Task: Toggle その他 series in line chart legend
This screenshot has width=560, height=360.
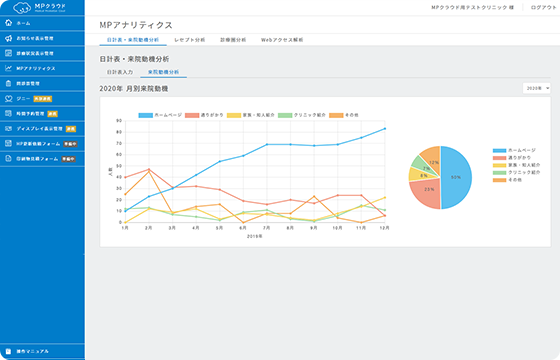Action: point(344,115)
